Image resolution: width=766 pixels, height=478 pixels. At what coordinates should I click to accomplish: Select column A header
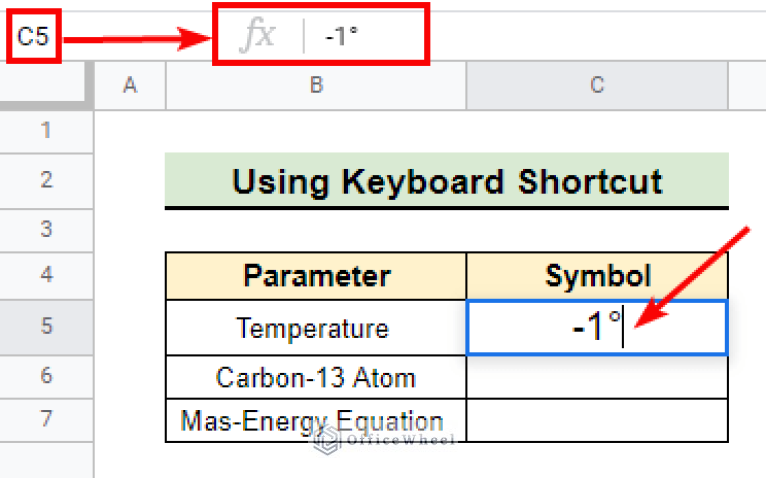(x=129, y=86)
